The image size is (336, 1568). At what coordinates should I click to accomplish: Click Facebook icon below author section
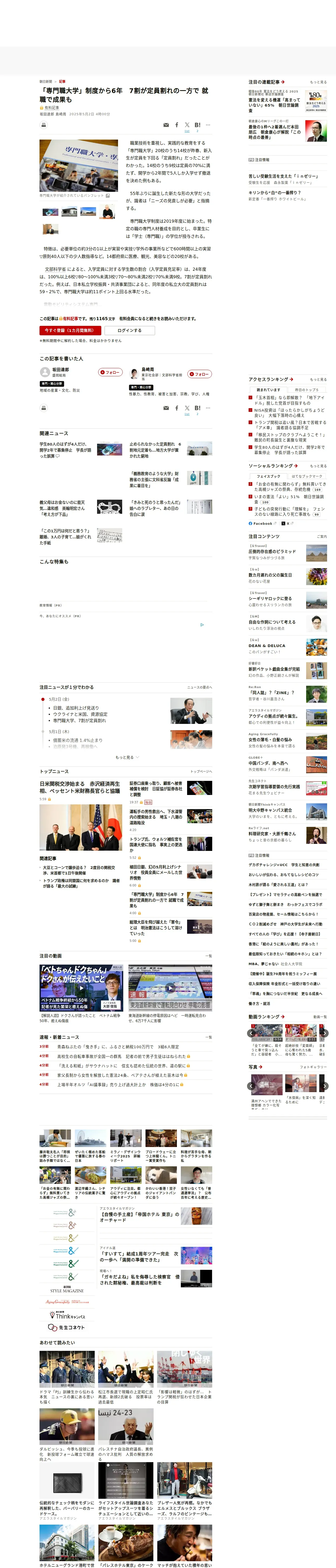pos(177,408)
